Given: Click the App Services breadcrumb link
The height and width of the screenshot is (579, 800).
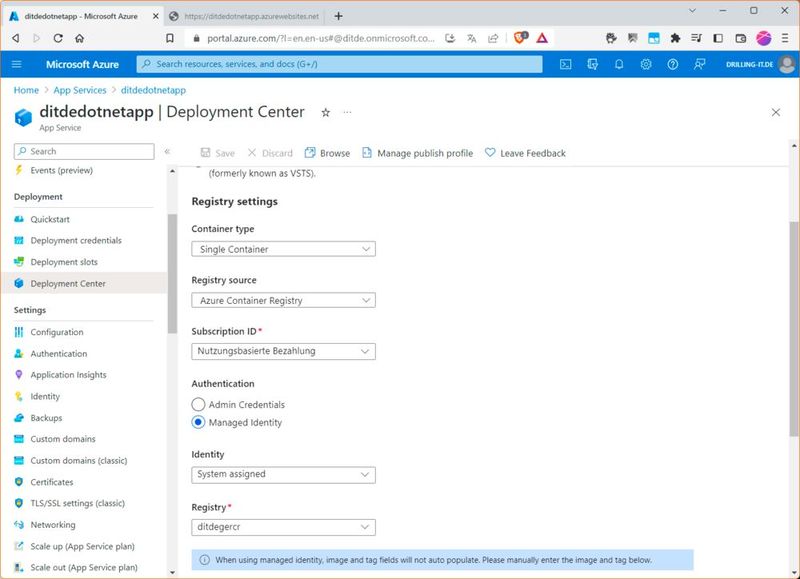Looking at the screenshot, I should tap(81, 90).
